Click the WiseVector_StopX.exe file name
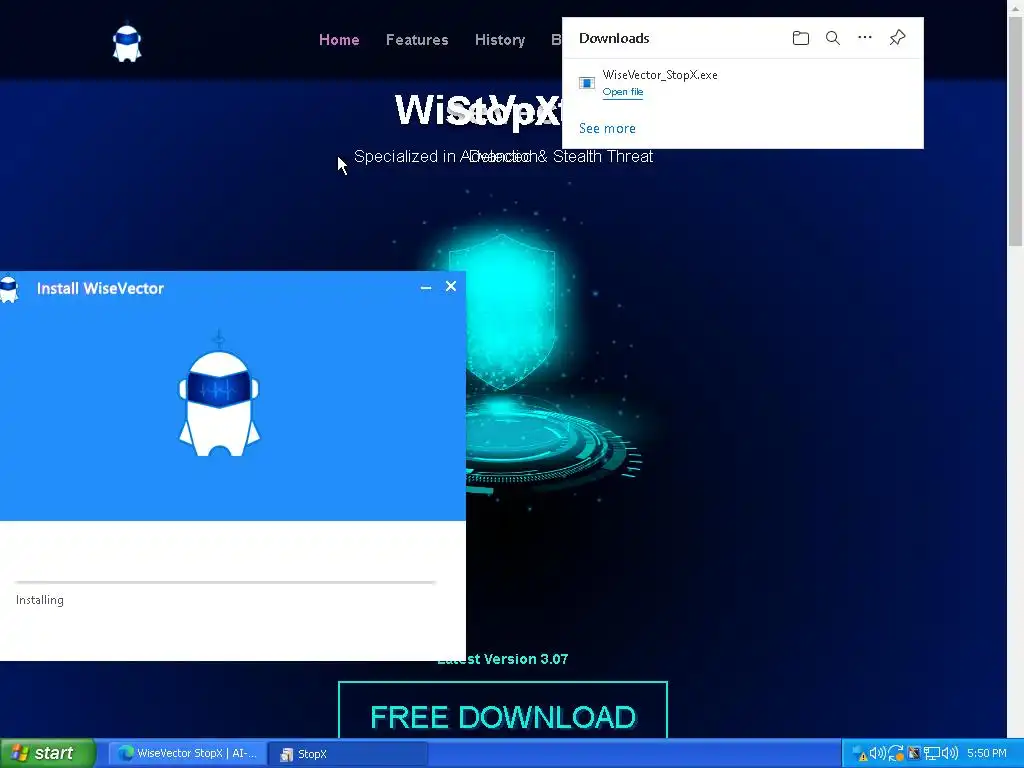Screen dimensions: 1024x768 click(x=660, y=75)
